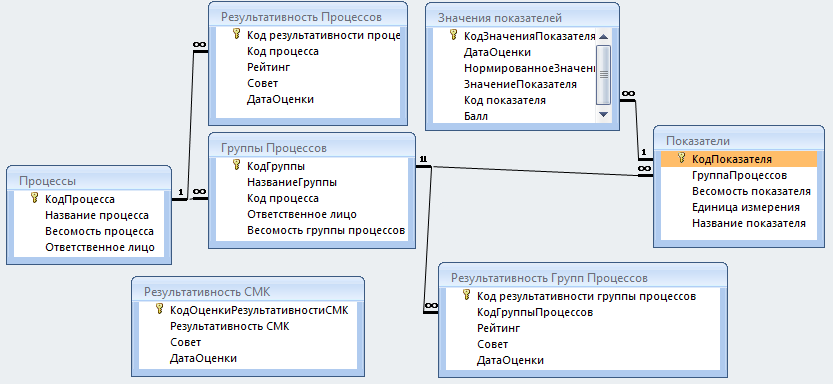Click key icon in Результативность Процессов table
Viewport: 833px width, 384px height.
pos(237,35)
